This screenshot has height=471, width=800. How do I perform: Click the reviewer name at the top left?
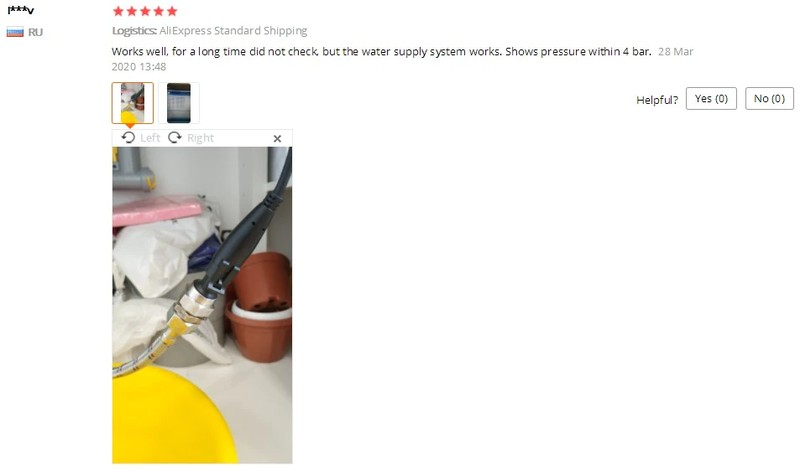pyautogui.click(x=20, y=10)
